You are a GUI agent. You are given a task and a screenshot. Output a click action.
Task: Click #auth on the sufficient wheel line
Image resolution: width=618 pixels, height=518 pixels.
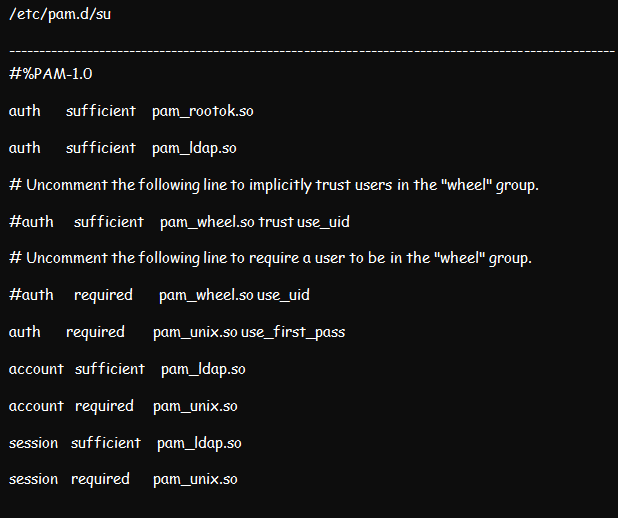(x=31, y=222)
